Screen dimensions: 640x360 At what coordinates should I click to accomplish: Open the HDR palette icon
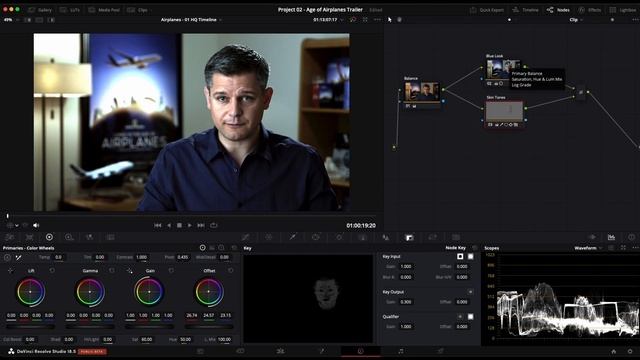point(69,237)
